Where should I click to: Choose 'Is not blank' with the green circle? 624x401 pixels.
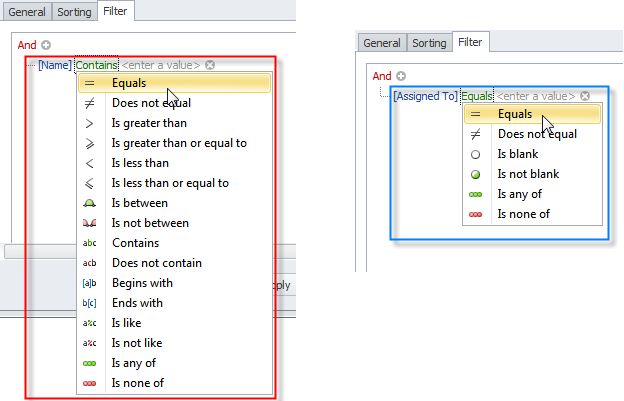tap(528, 174)
